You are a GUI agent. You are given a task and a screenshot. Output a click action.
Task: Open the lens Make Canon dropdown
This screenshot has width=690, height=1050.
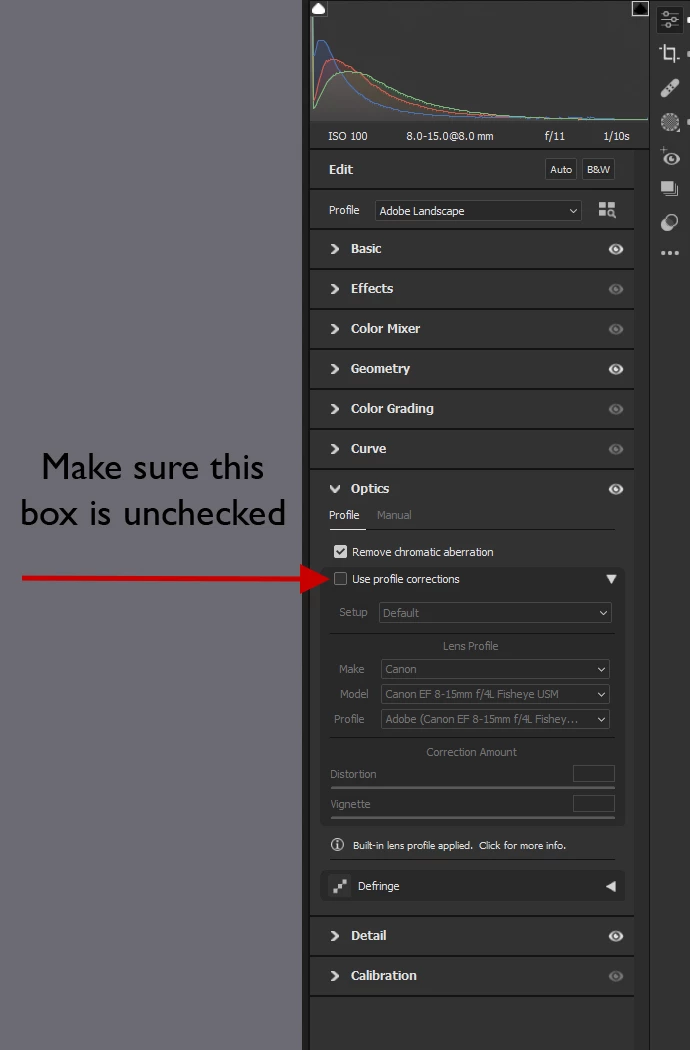click(x=495, y=669)
